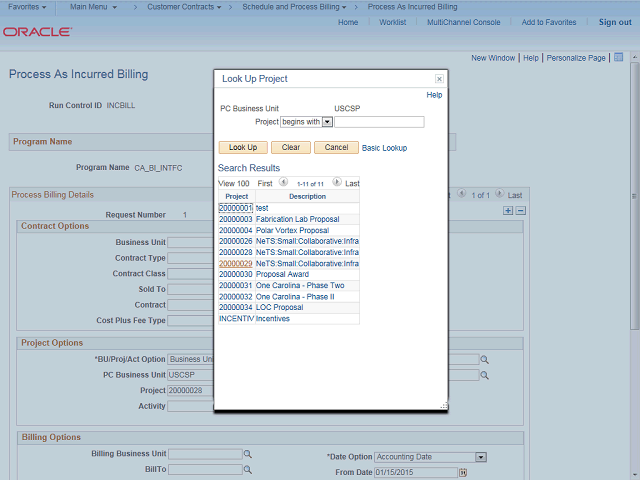Click Last link in Search Results
The image size is (640, 480).
[x=352, y=184]
